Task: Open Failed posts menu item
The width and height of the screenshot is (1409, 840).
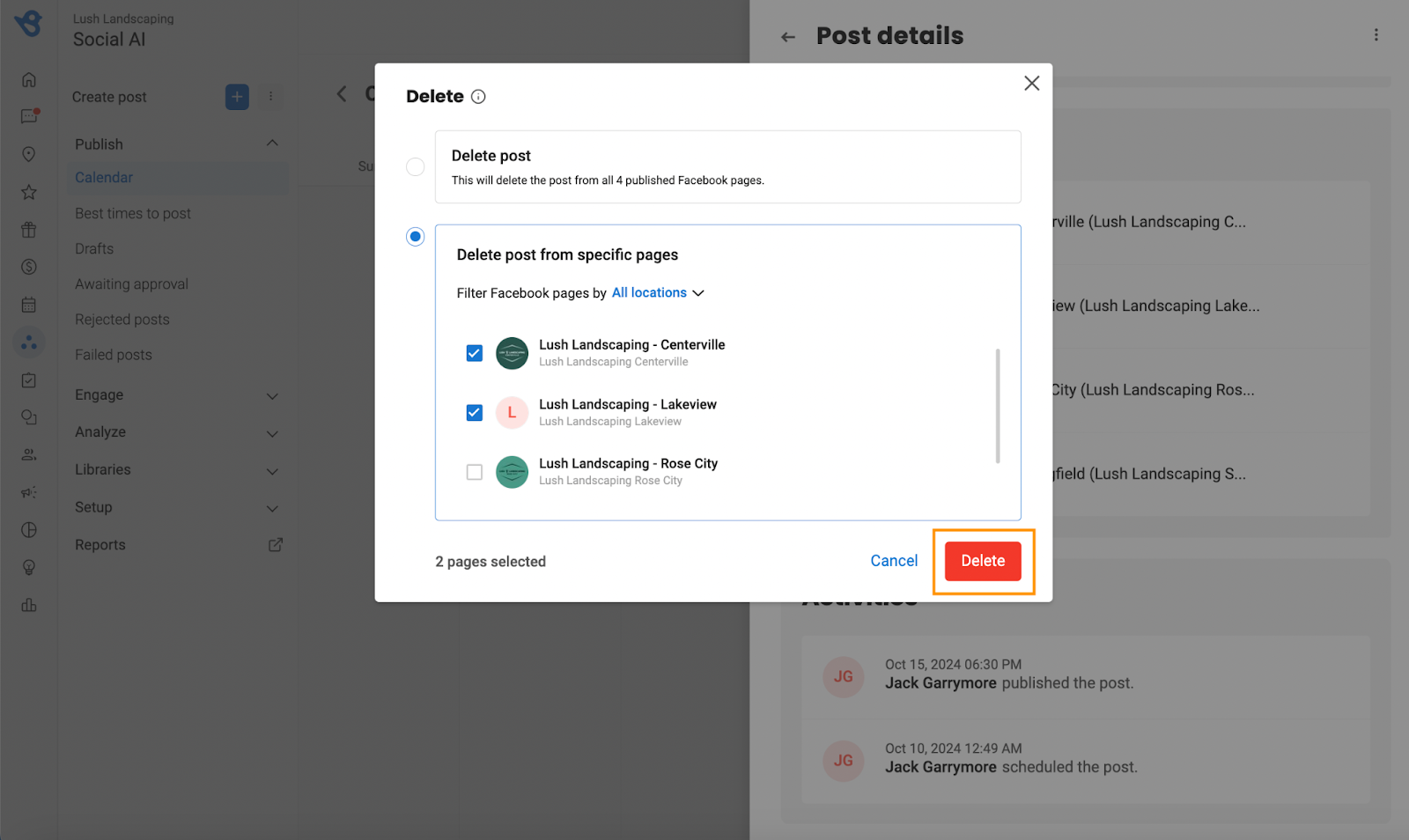Action: [114, 355]
